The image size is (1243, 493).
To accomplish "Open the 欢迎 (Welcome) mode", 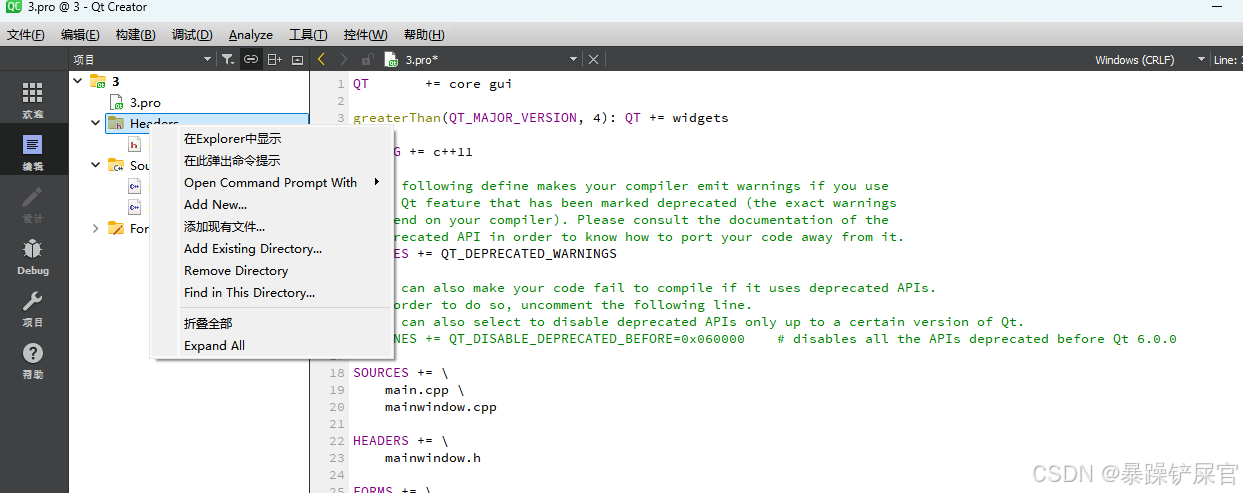I will point(33,100).
